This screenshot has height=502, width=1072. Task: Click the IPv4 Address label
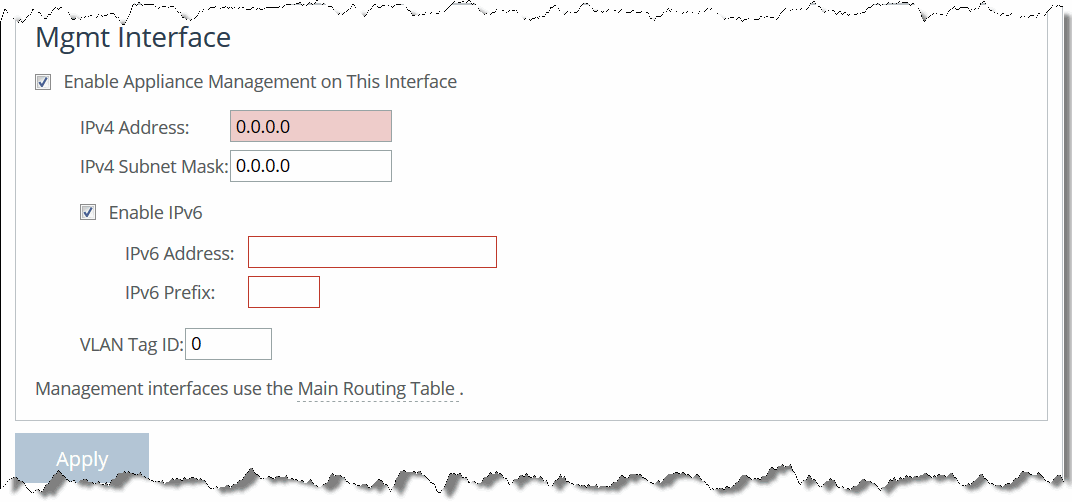(134, 127)
